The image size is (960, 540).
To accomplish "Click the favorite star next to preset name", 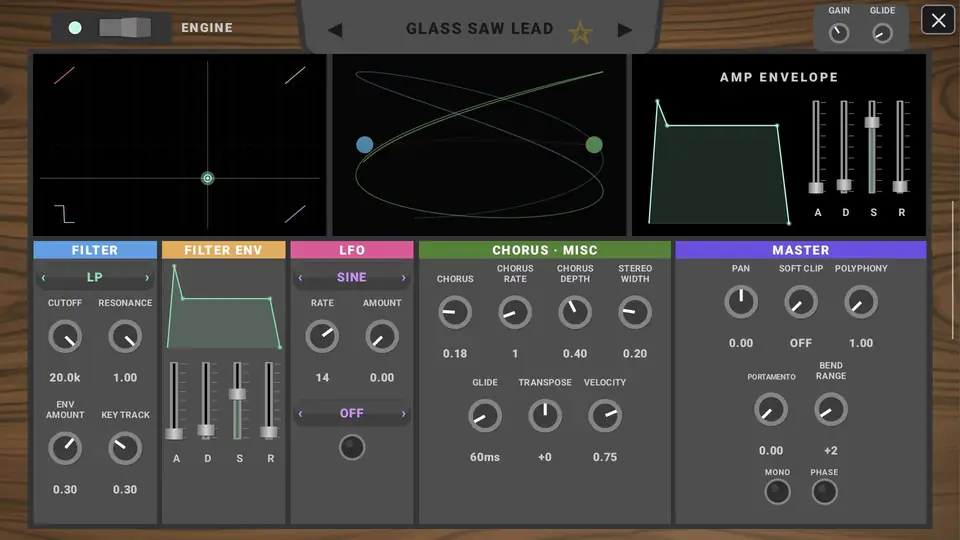I will [x=580, y=31].
